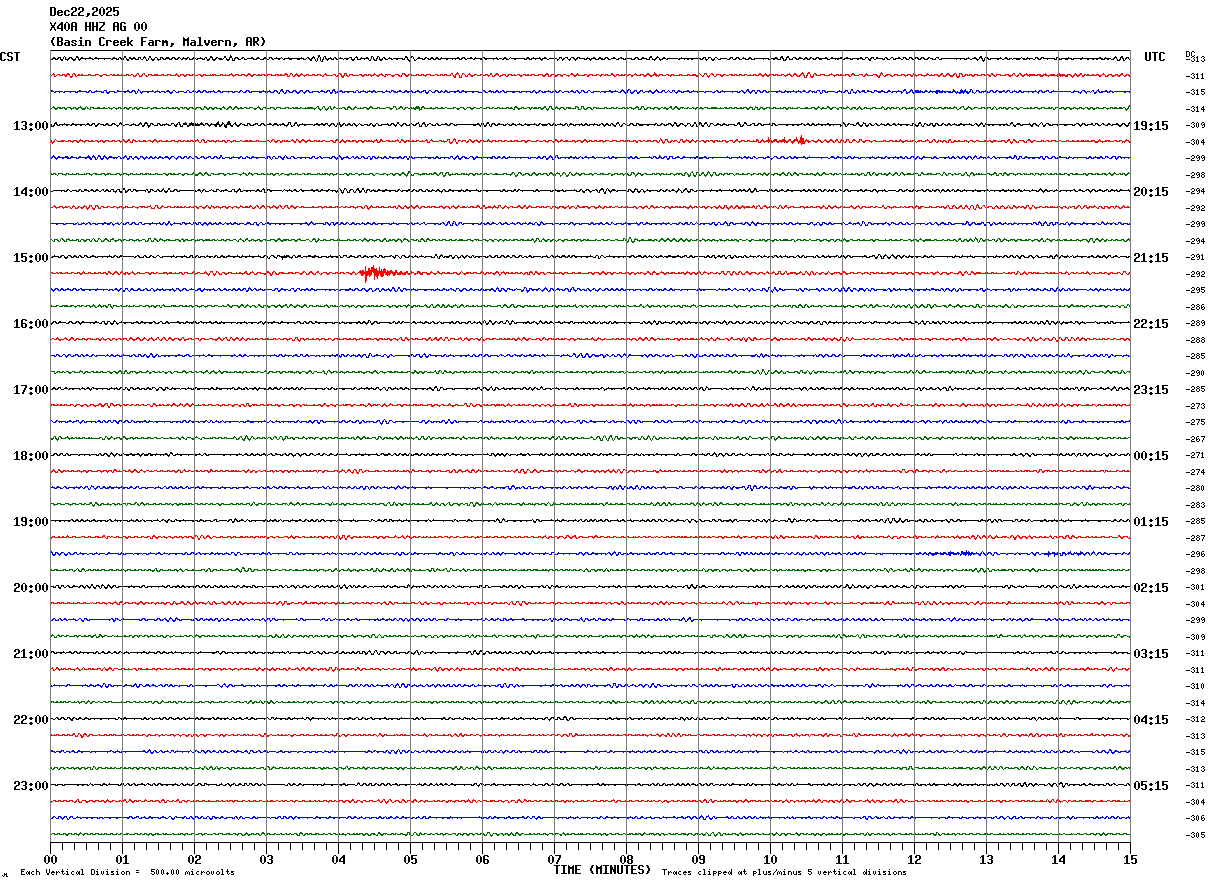1210x886 pixels.
Task: Select the -301 DC offset value
Action: pyautogui.click(x=1195, y=588)
